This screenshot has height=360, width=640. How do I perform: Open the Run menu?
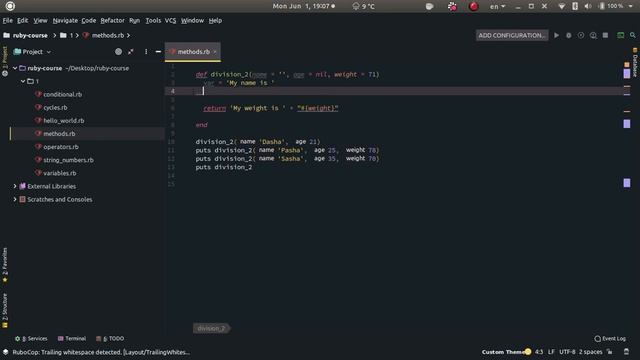pos(134,20)
